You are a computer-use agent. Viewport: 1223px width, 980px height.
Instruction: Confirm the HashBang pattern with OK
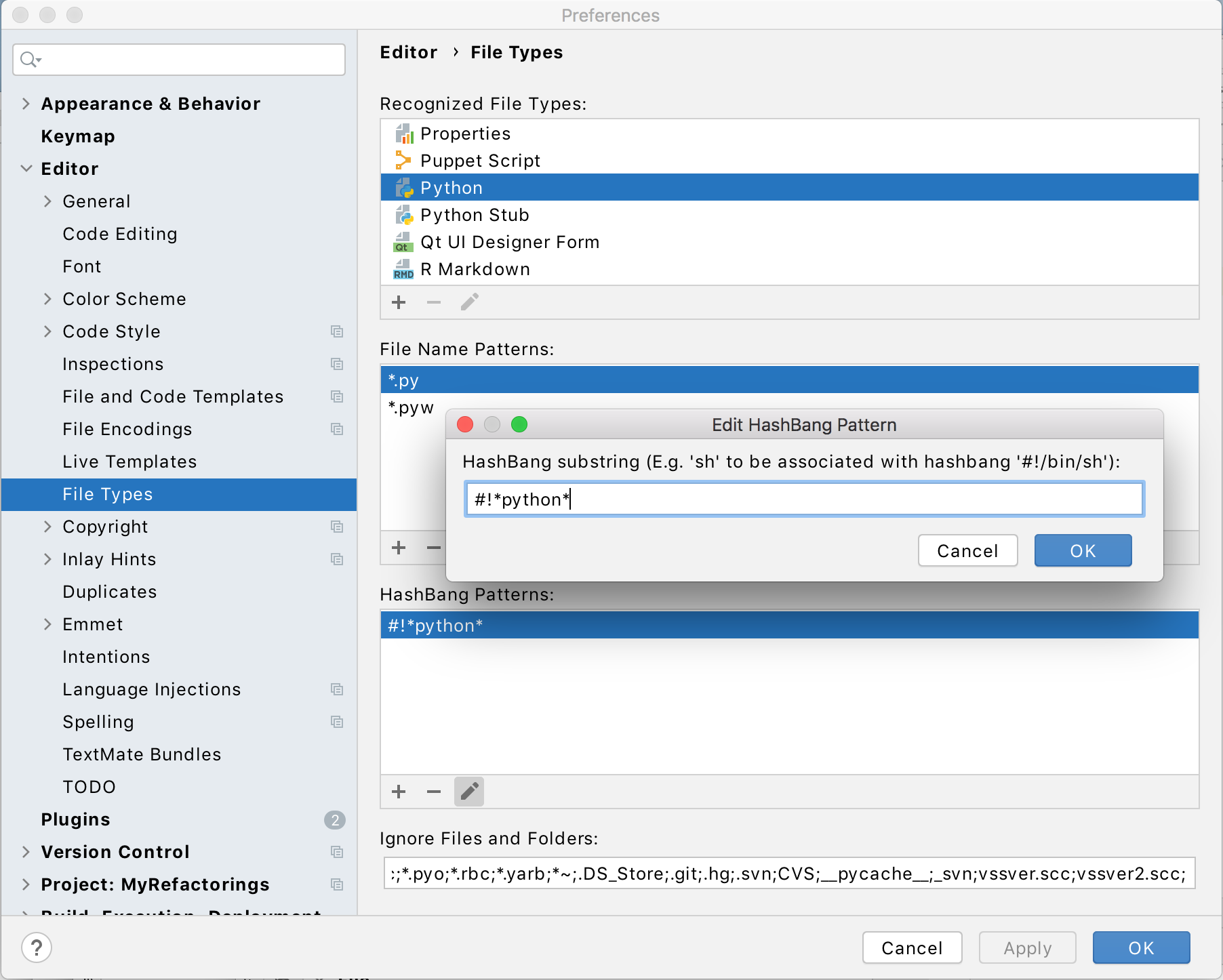(1082, 550)
